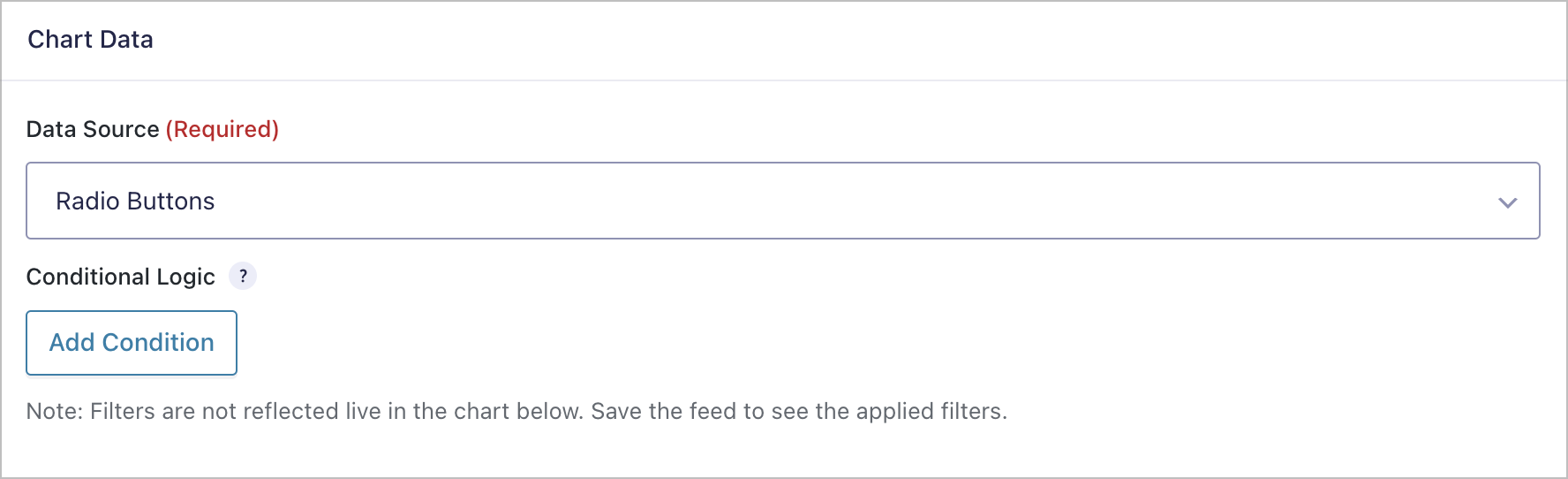1568x479 pixels.
Task: Click the 'Logic' word beside the help icon
Action: (x=185, y=278)
